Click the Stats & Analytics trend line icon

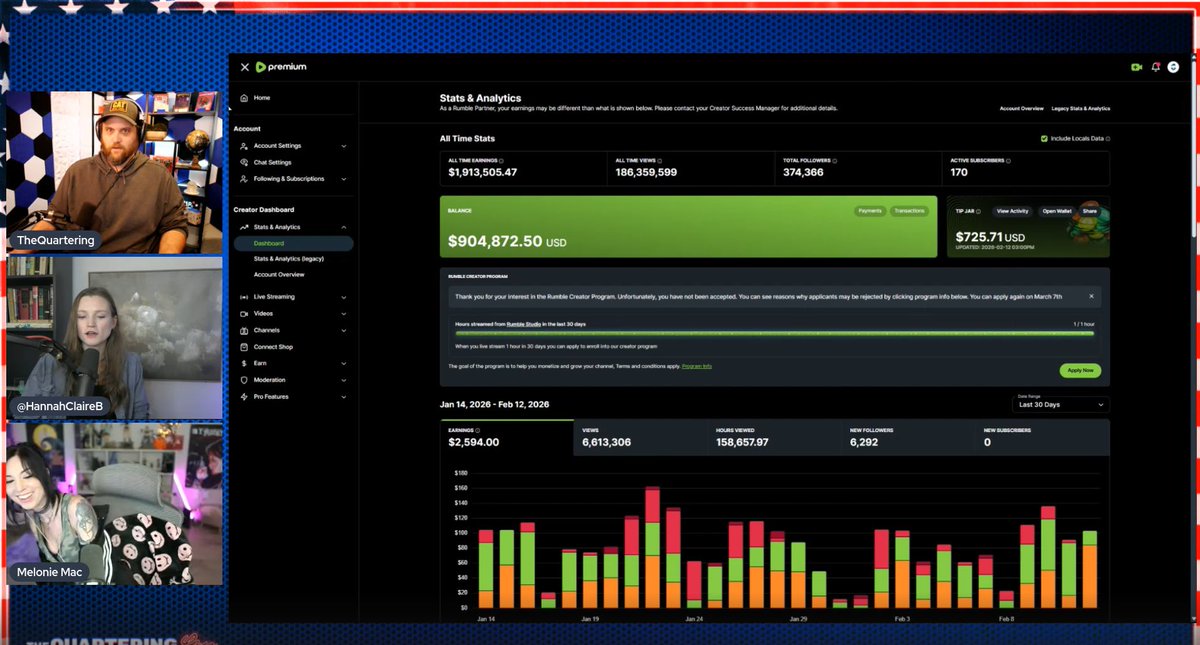coord(244,227)
